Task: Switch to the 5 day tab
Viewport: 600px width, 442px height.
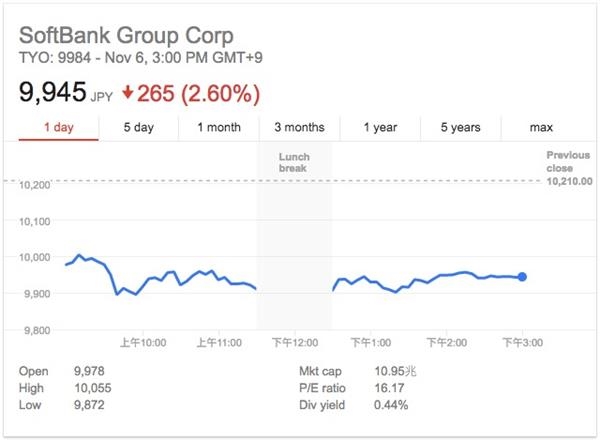Action: pos(138,127)
